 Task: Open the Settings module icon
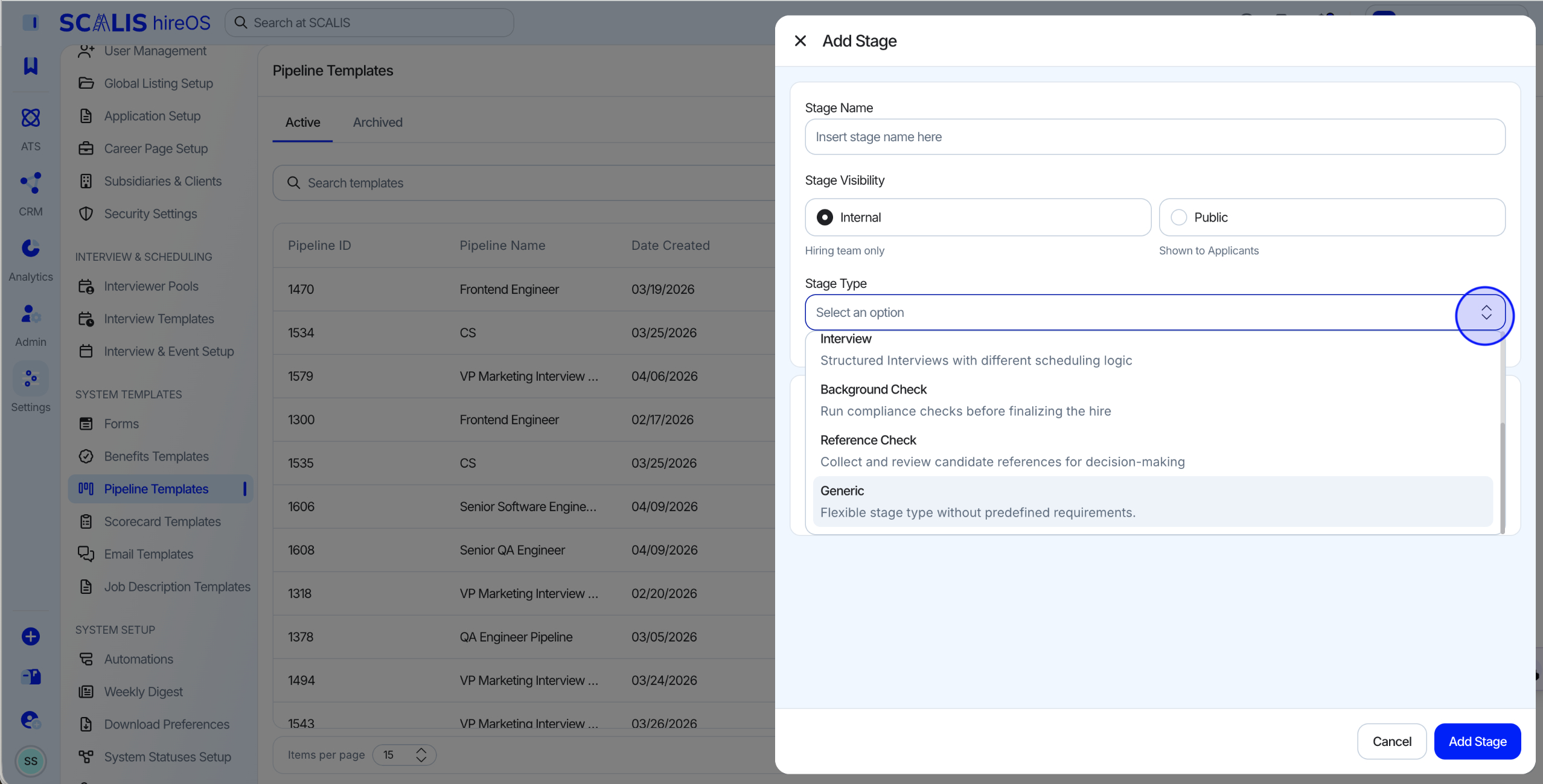click(x=31, y=378)
